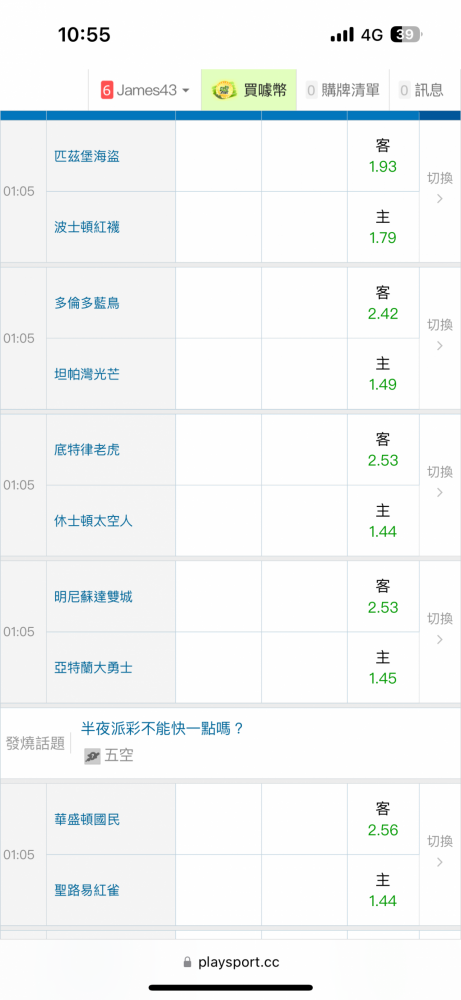
Task: Tap the lock icon beside playsport.cc
Action: click(x=187, y=962)
